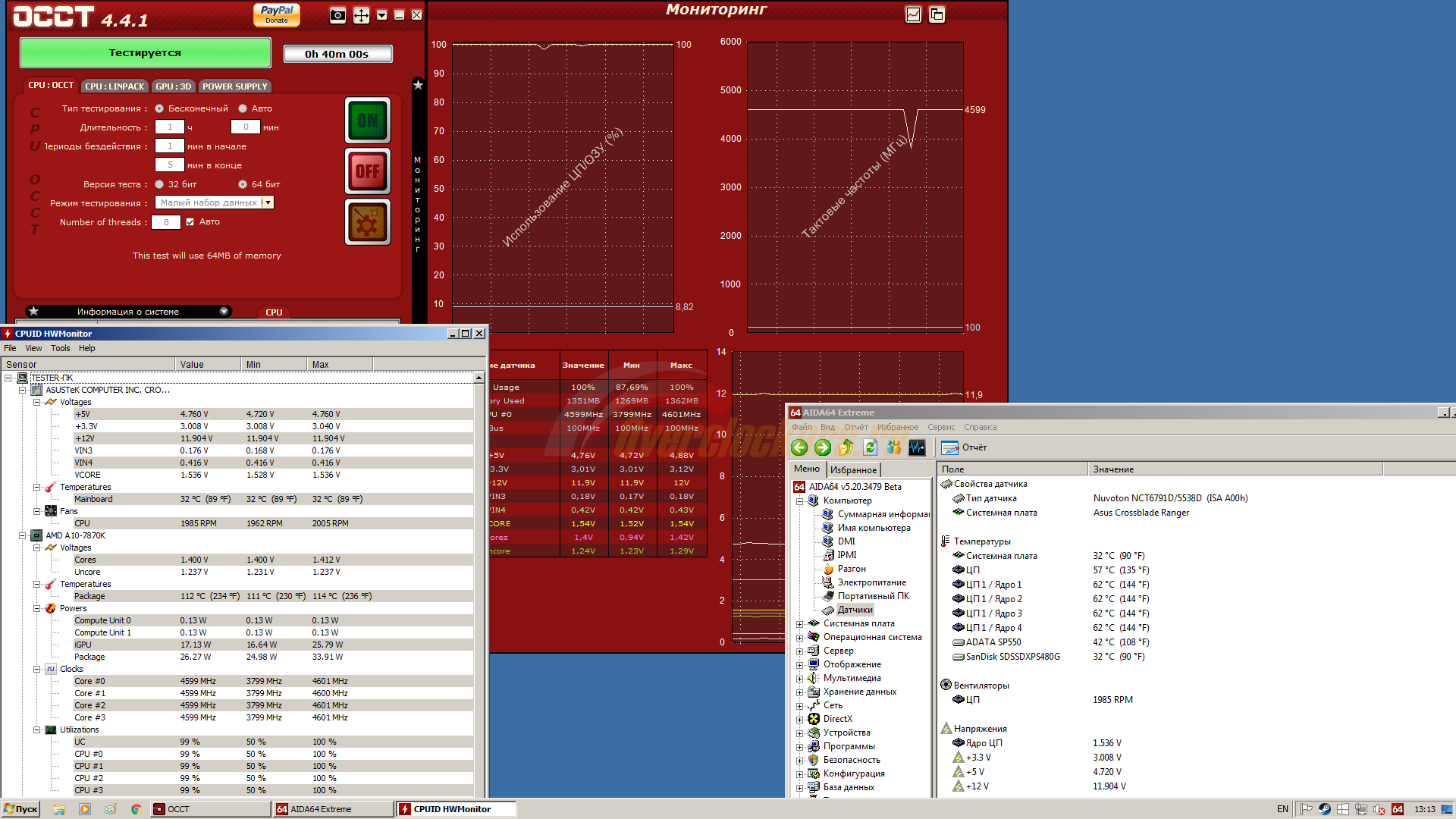
Task: Click the green Тестируется button
Action: click(145, 53)
